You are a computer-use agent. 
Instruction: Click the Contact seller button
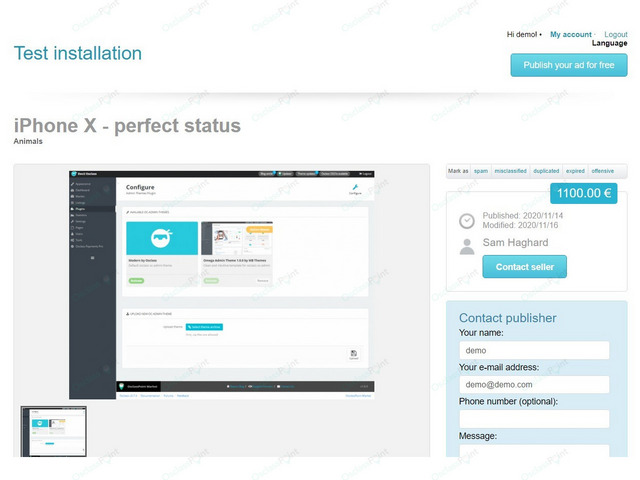[x=524, y=267]
